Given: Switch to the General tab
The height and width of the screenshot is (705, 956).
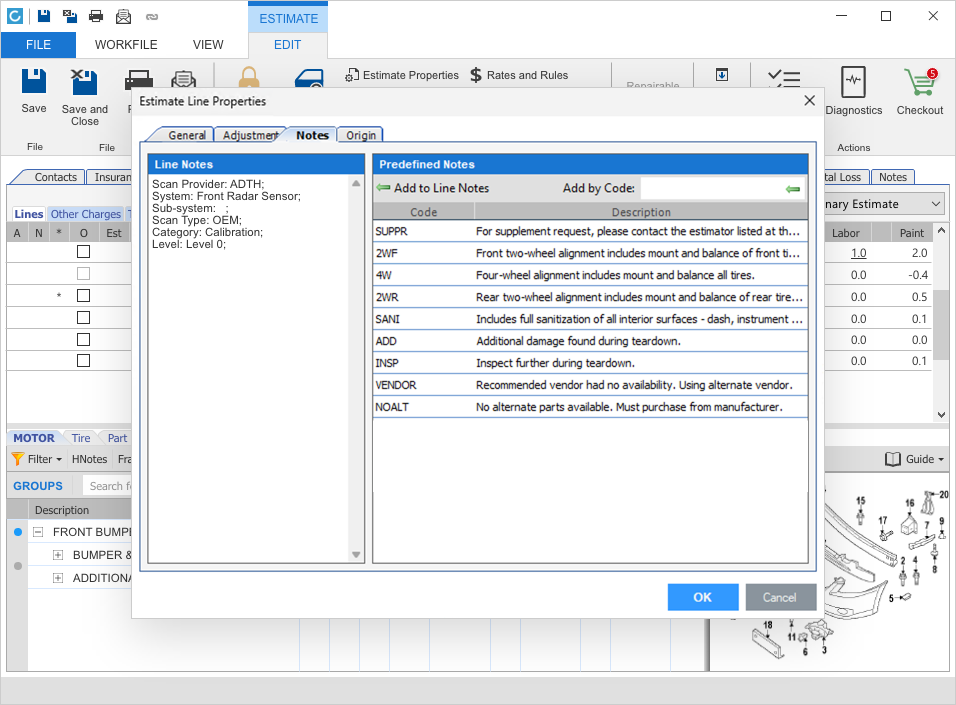Looking at the screenshot, I should [x=187, y=135].
